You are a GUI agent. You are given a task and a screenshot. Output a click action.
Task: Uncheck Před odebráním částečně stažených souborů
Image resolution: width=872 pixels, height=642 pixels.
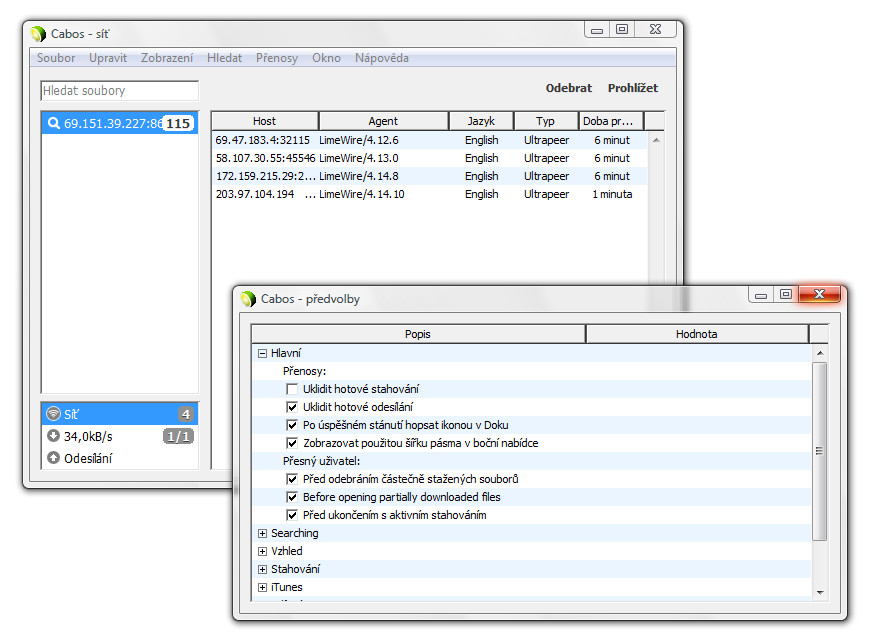(x=292, y=479)
